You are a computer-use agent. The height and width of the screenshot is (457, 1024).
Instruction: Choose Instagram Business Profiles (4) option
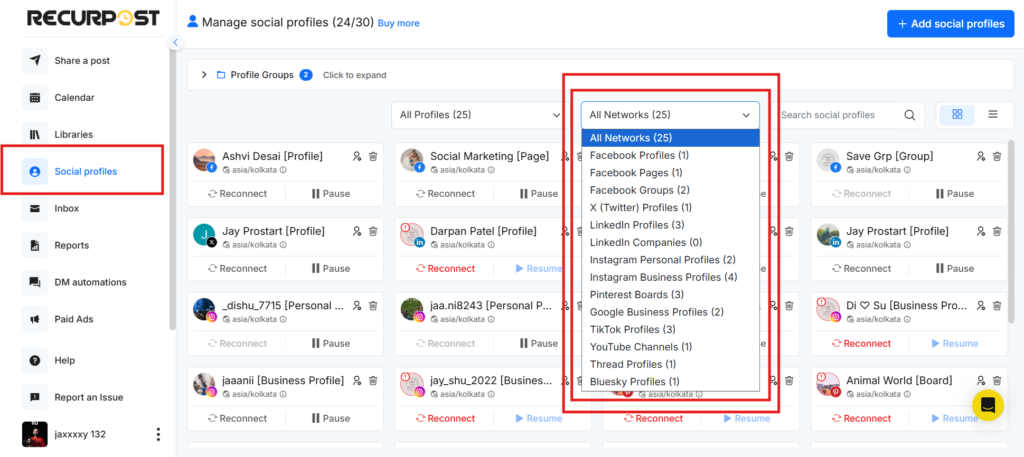coord(670,277)
